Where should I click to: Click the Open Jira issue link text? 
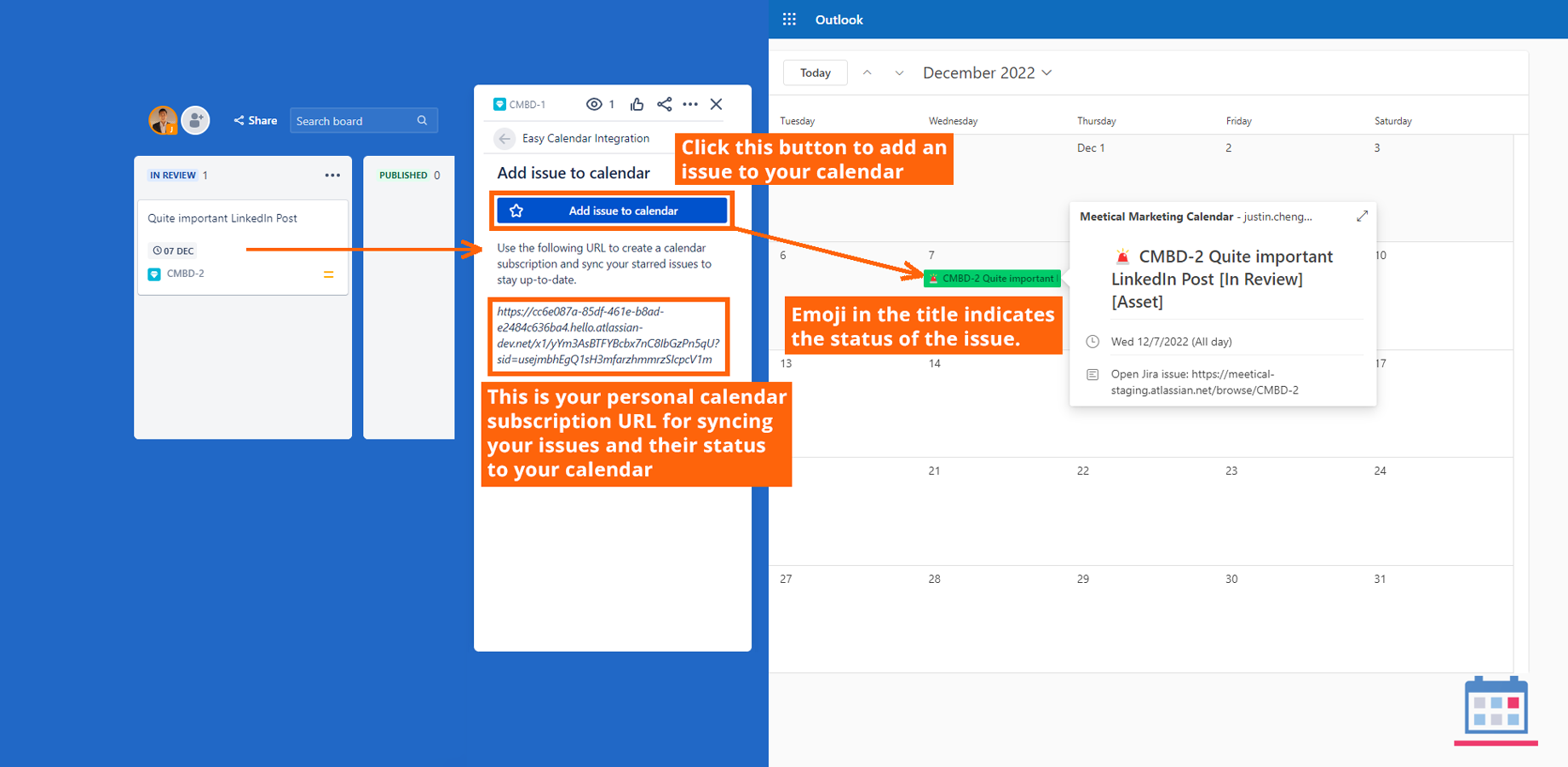tap(1204, 382)
